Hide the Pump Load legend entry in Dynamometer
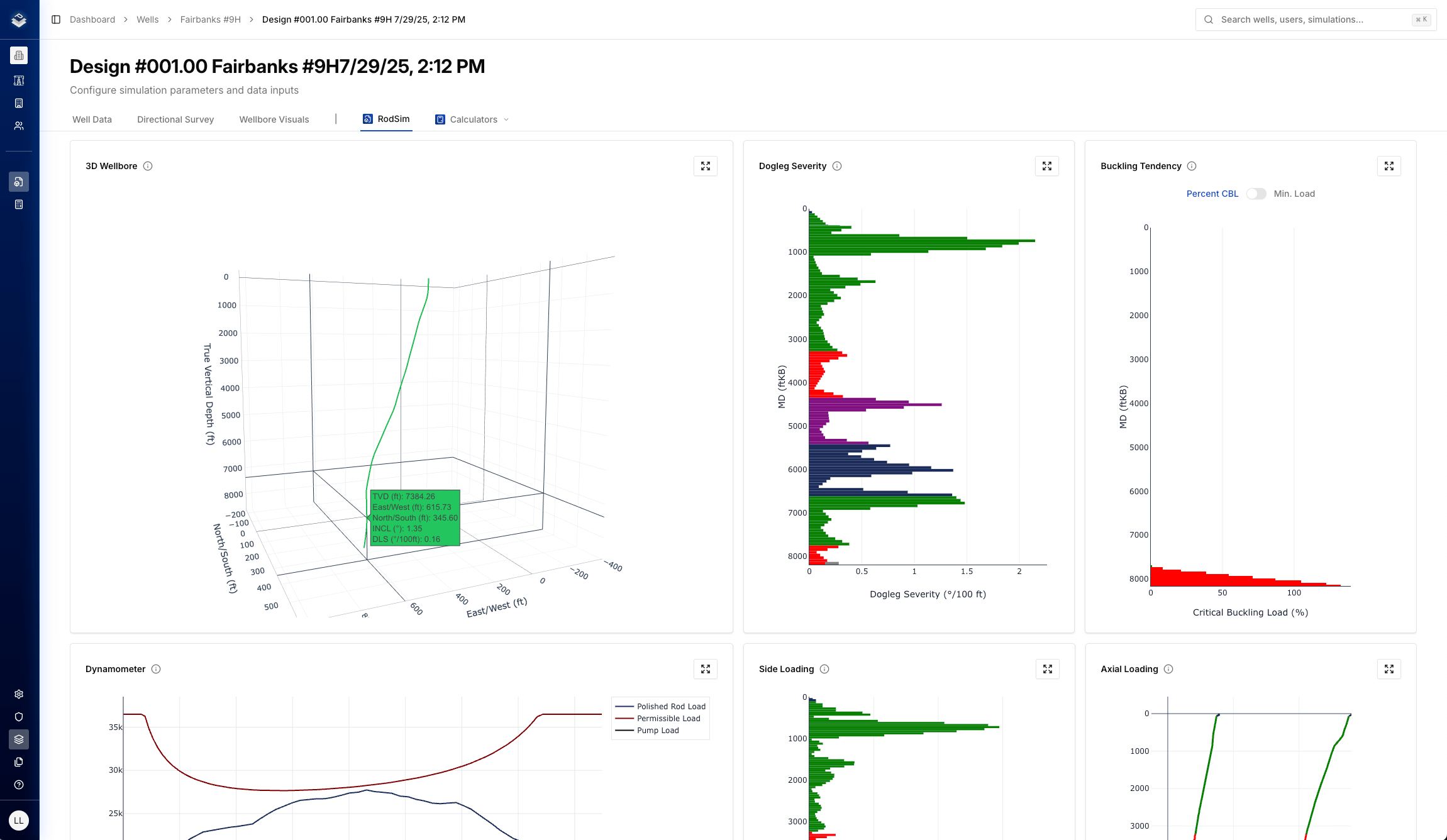 pyautogui.click(x=657, y=730)
